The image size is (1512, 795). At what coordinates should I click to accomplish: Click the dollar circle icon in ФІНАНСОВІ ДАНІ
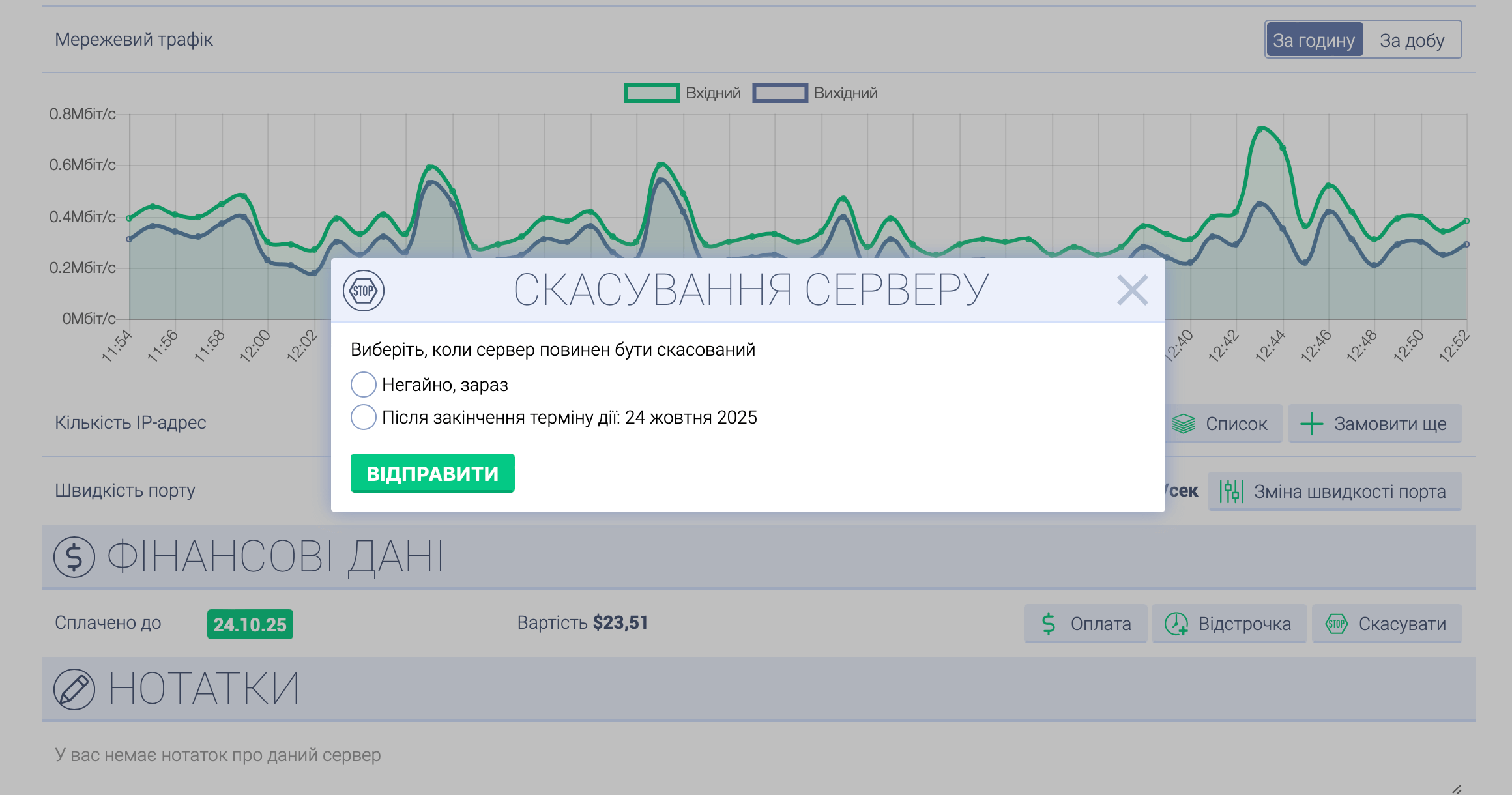pos(74,557)
